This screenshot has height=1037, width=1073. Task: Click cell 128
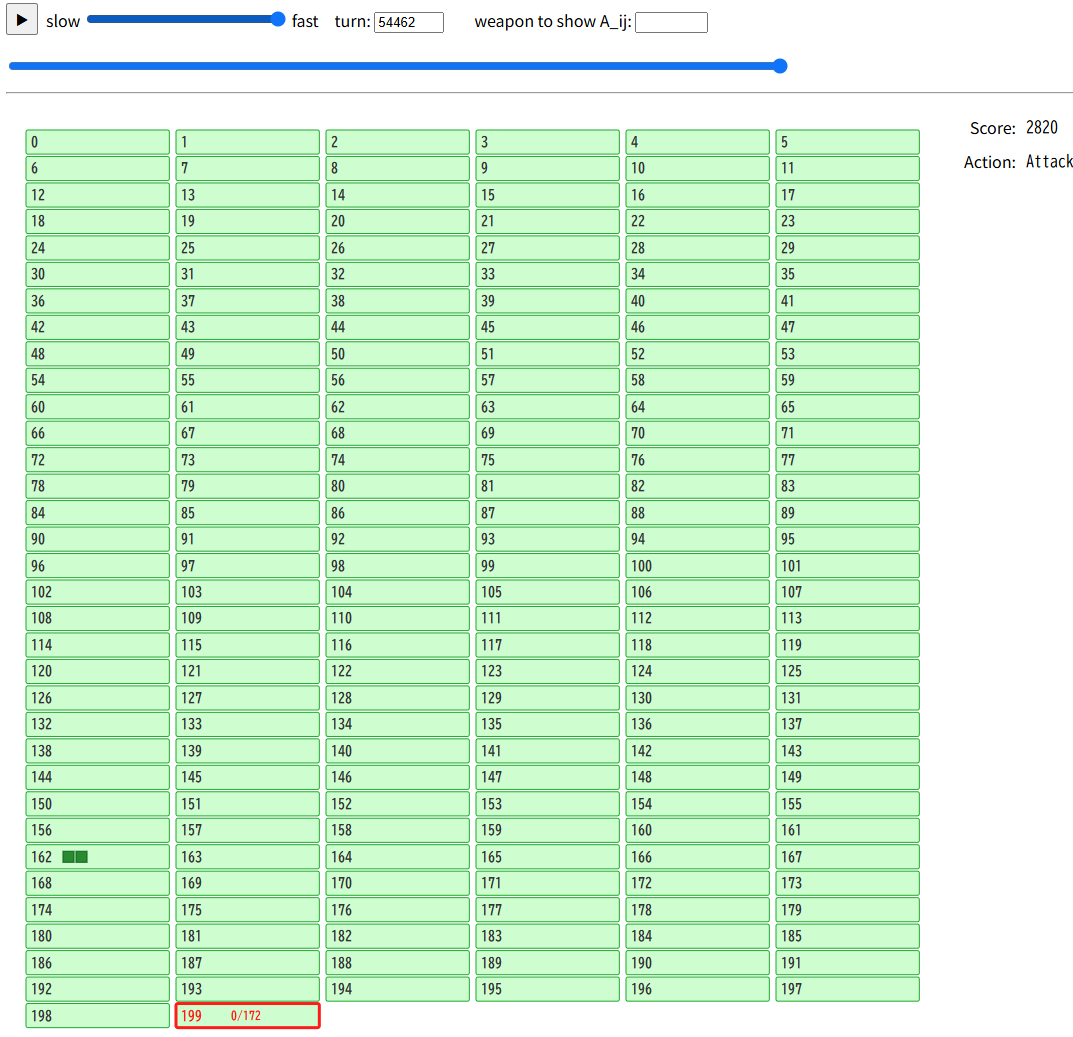tap(398, 698)
